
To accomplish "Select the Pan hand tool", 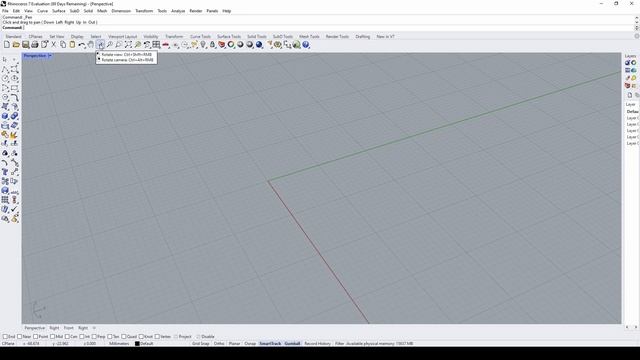I will point(91,45).
